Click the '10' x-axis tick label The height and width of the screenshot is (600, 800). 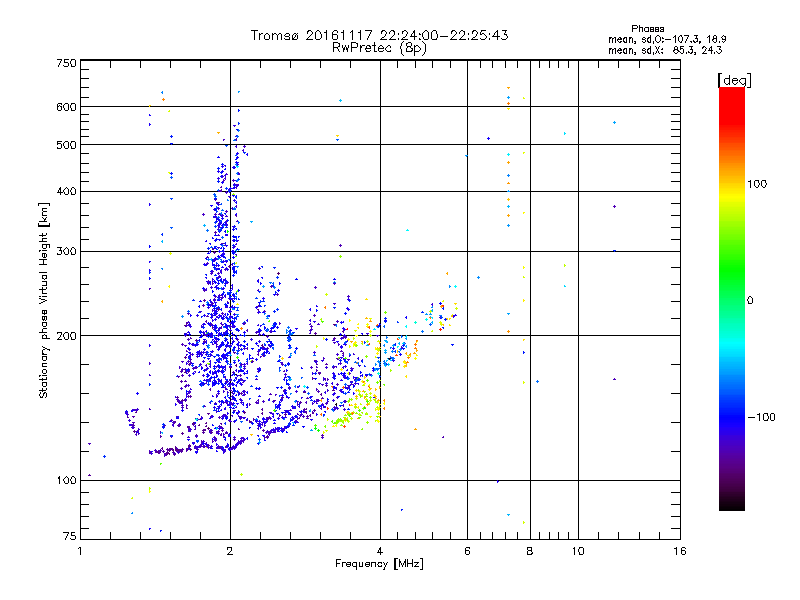coord(578,551)
